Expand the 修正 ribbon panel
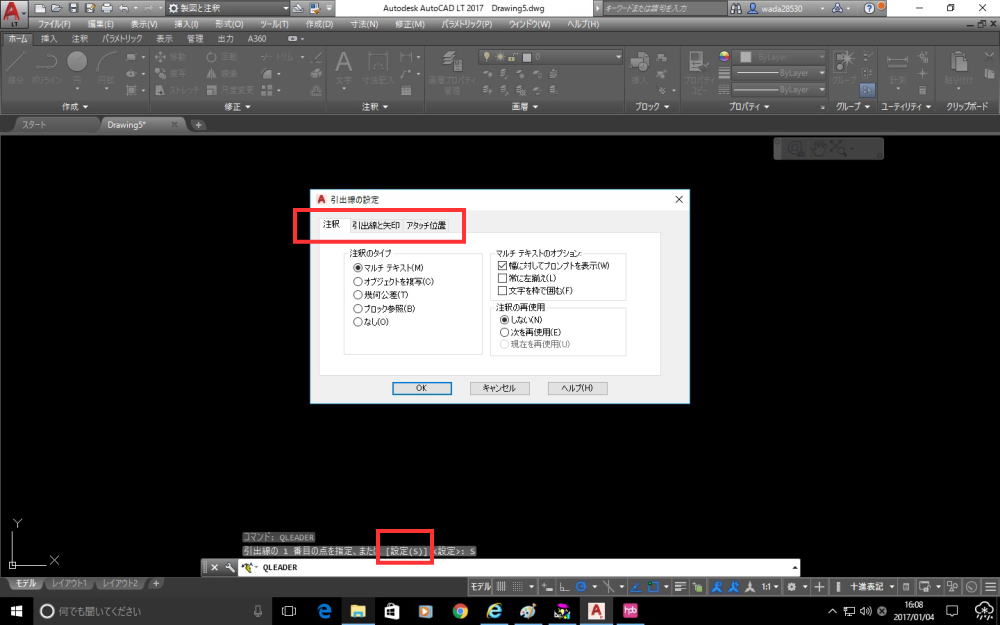 pyautogui.click(x=238, y=107)
